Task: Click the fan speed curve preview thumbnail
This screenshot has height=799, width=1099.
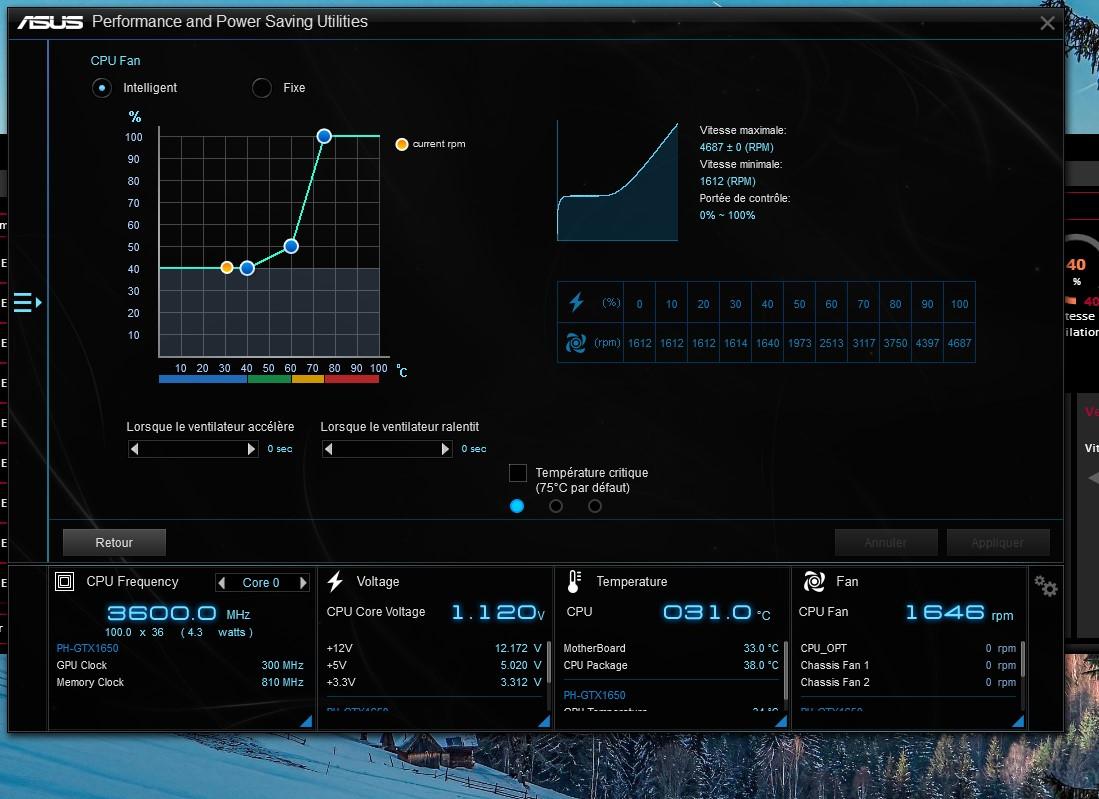Action: click(x=617, y=181)
